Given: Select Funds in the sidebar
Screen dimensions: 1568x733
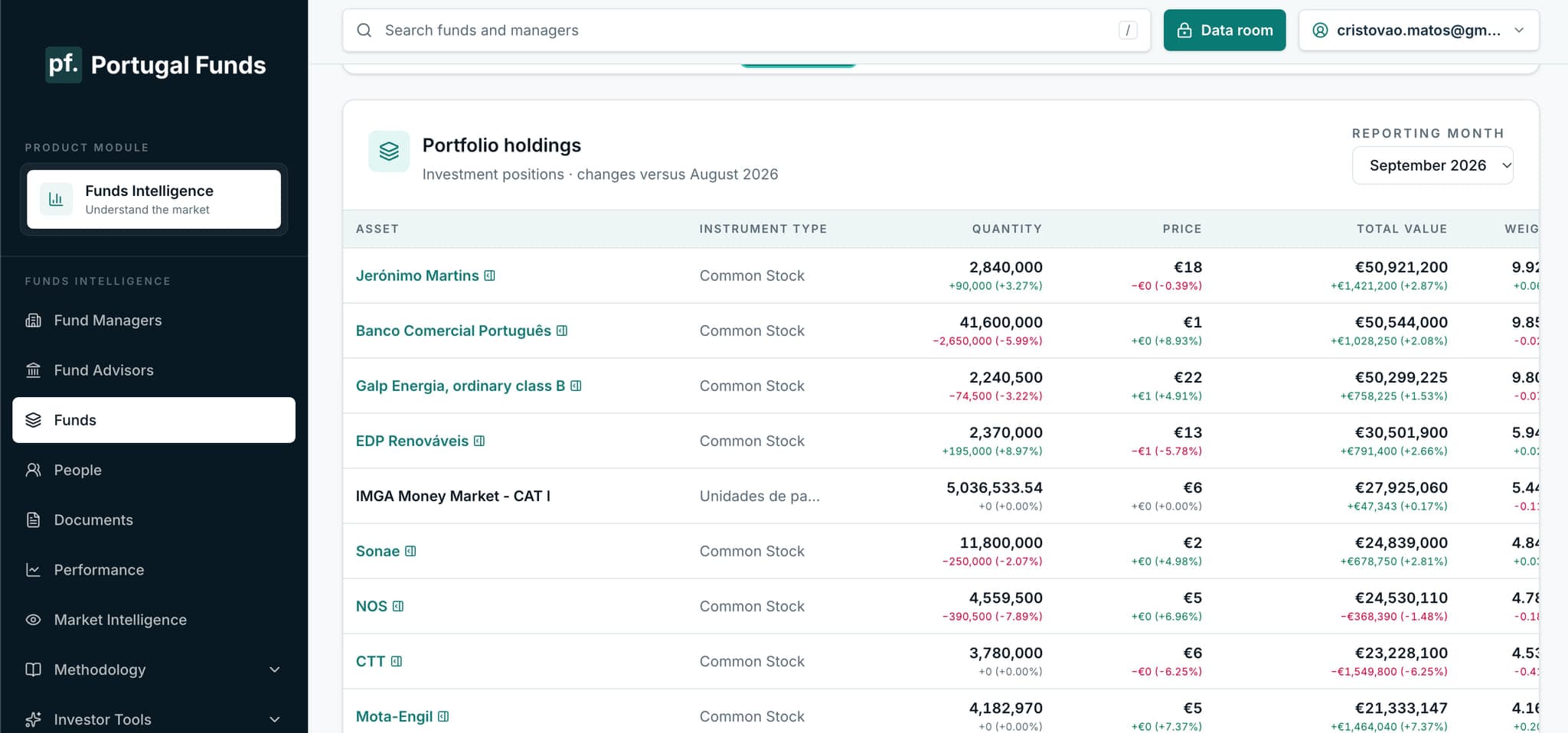Looking at the screenshot, I should point(154,420).
